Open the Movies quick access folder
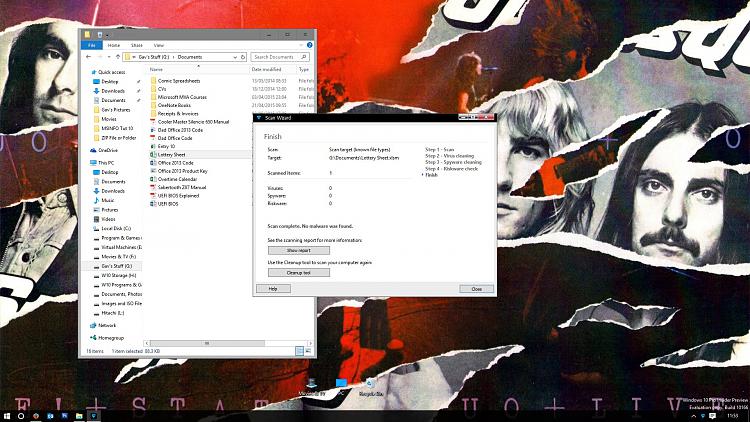750x422 pixels. tap(109, 119)
